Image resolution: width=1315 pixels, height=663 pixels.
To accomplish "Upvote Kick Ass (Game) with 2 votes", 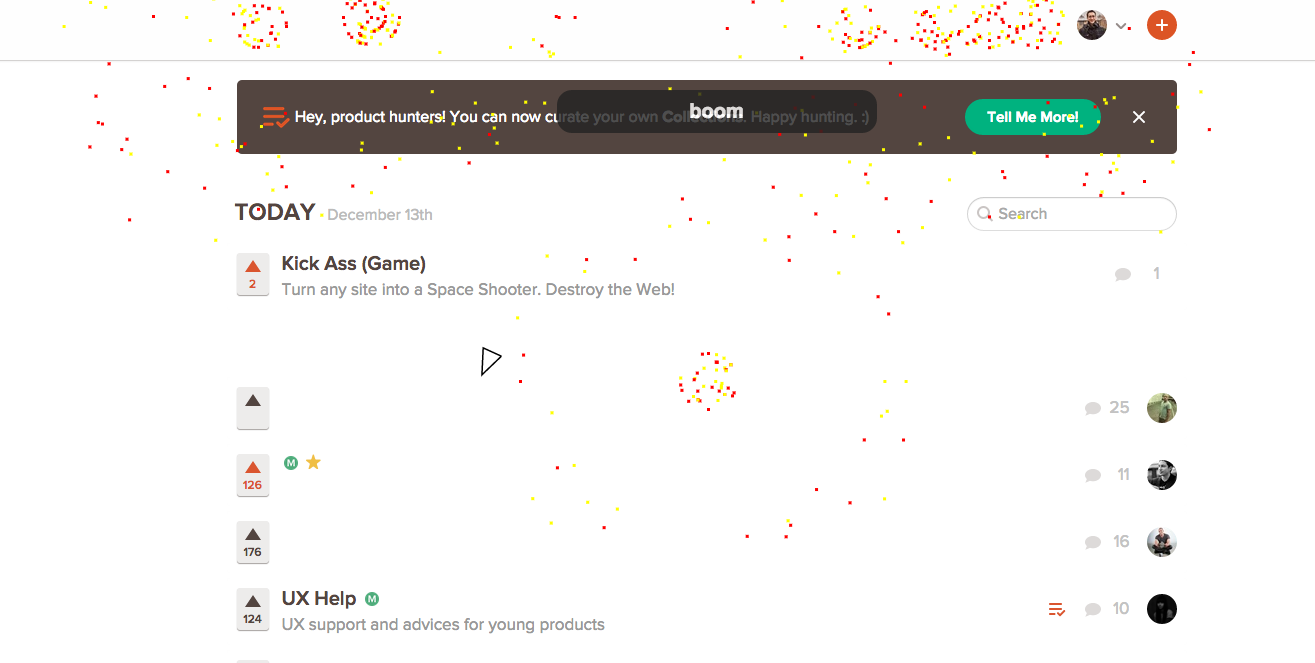I will (x=253, y=275).
